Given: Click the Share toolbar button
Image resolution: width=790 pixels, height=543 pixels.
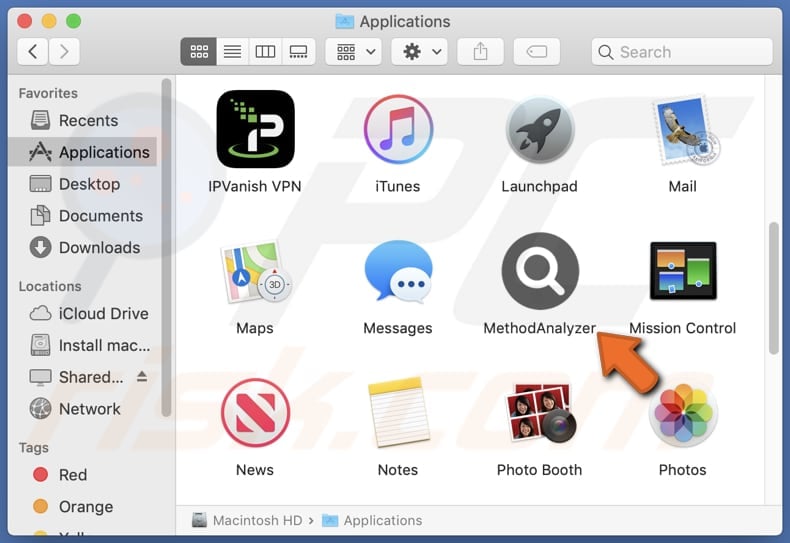Looking at the screenshot, I should (x=480, y=51).
